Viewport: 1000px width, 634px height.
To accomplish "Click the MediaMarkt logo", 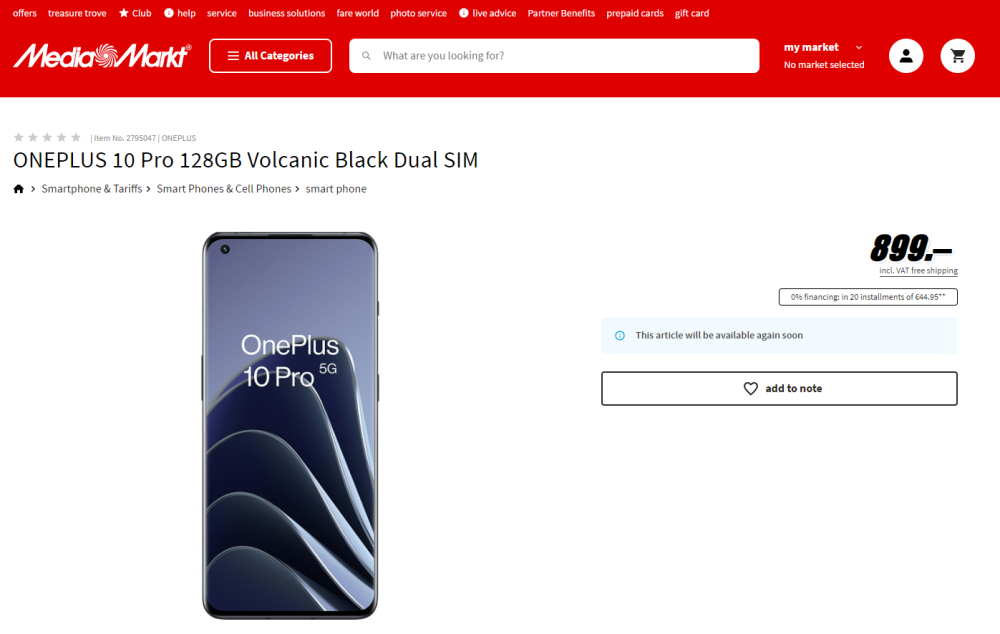I will 102,56.
